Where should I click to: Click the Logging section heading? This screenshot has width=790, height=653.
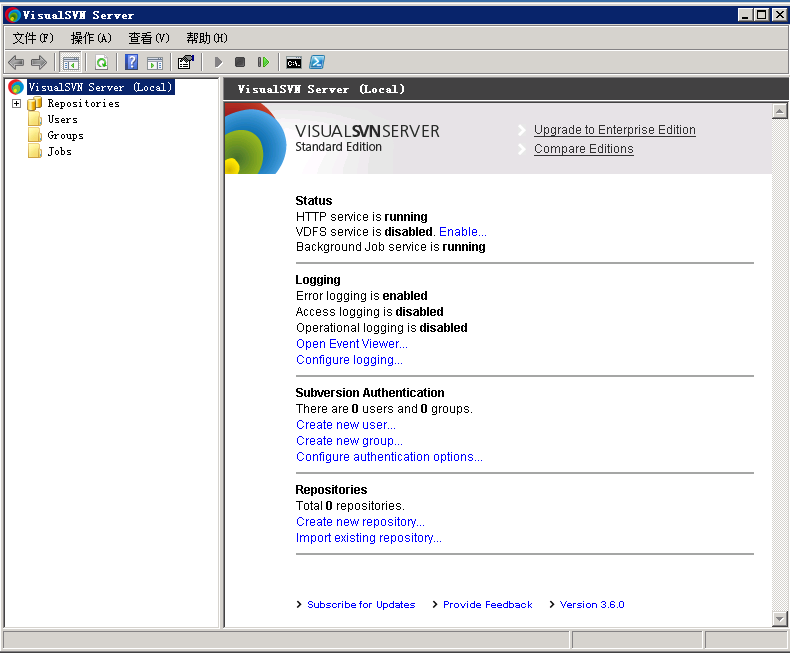pyautogui.click(x=317, y=280)
